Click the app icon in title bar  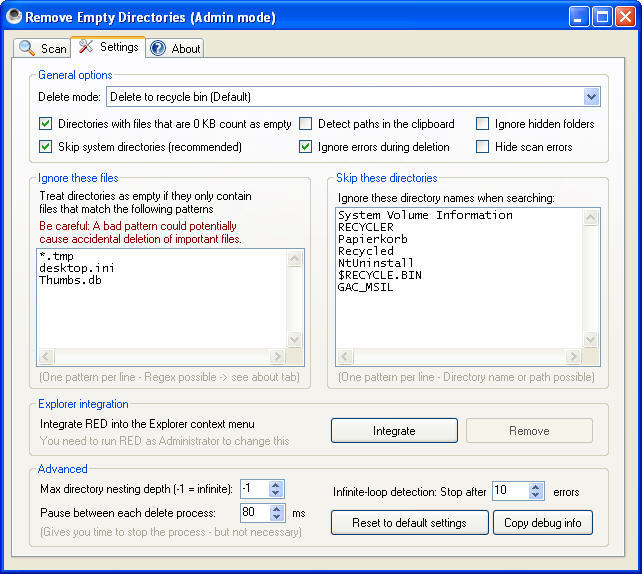click(13, 17)
